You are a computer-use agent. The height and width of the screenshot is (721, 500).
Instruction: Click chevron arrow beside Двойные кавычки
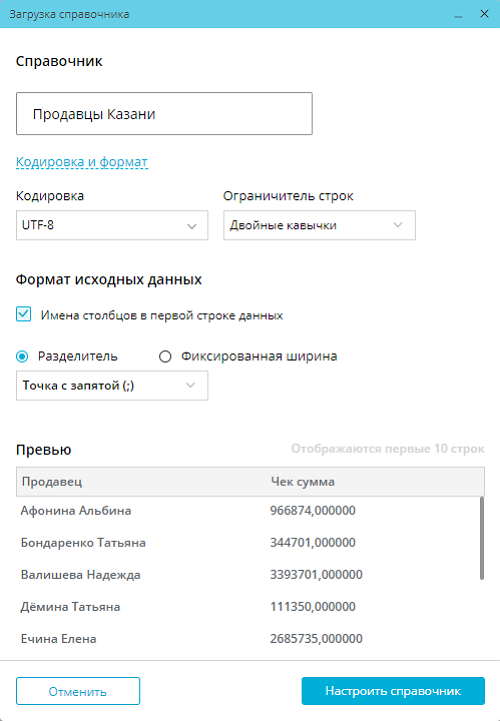398,225
